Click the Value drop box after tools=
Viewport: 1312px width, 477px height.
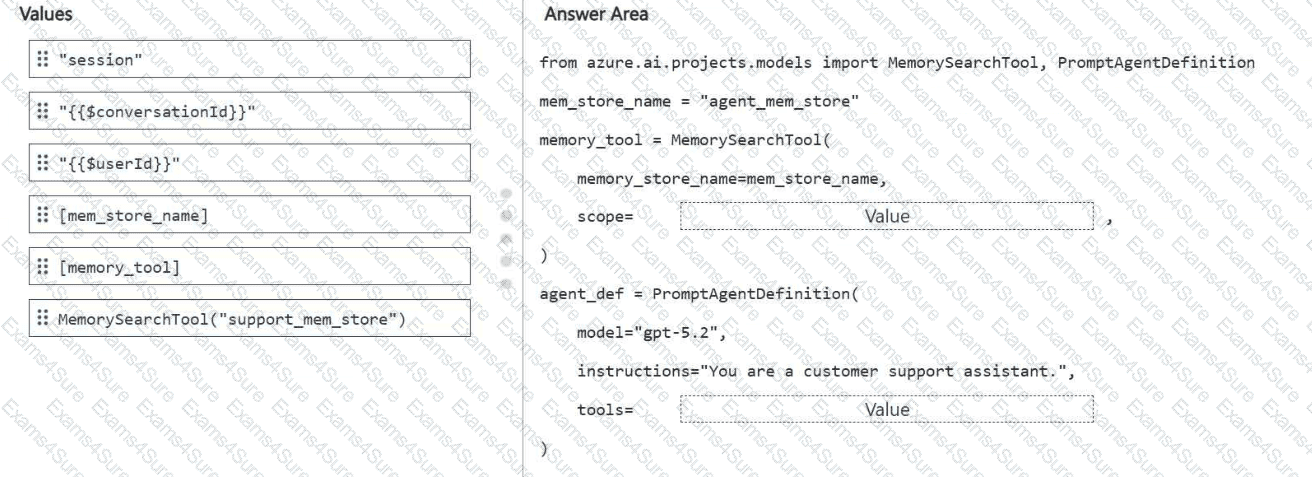pos(887,409)
